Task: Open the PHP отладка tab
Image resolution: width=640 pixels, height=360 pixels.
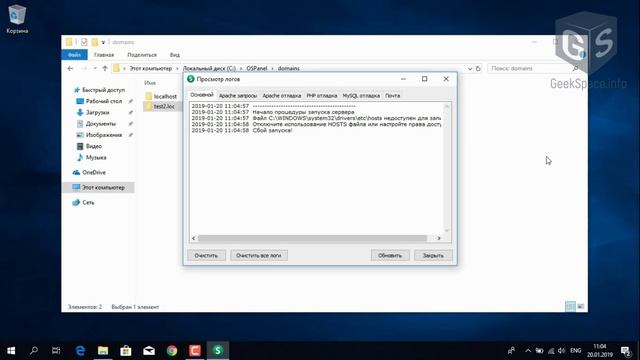Action: click(x=322, y=96)
